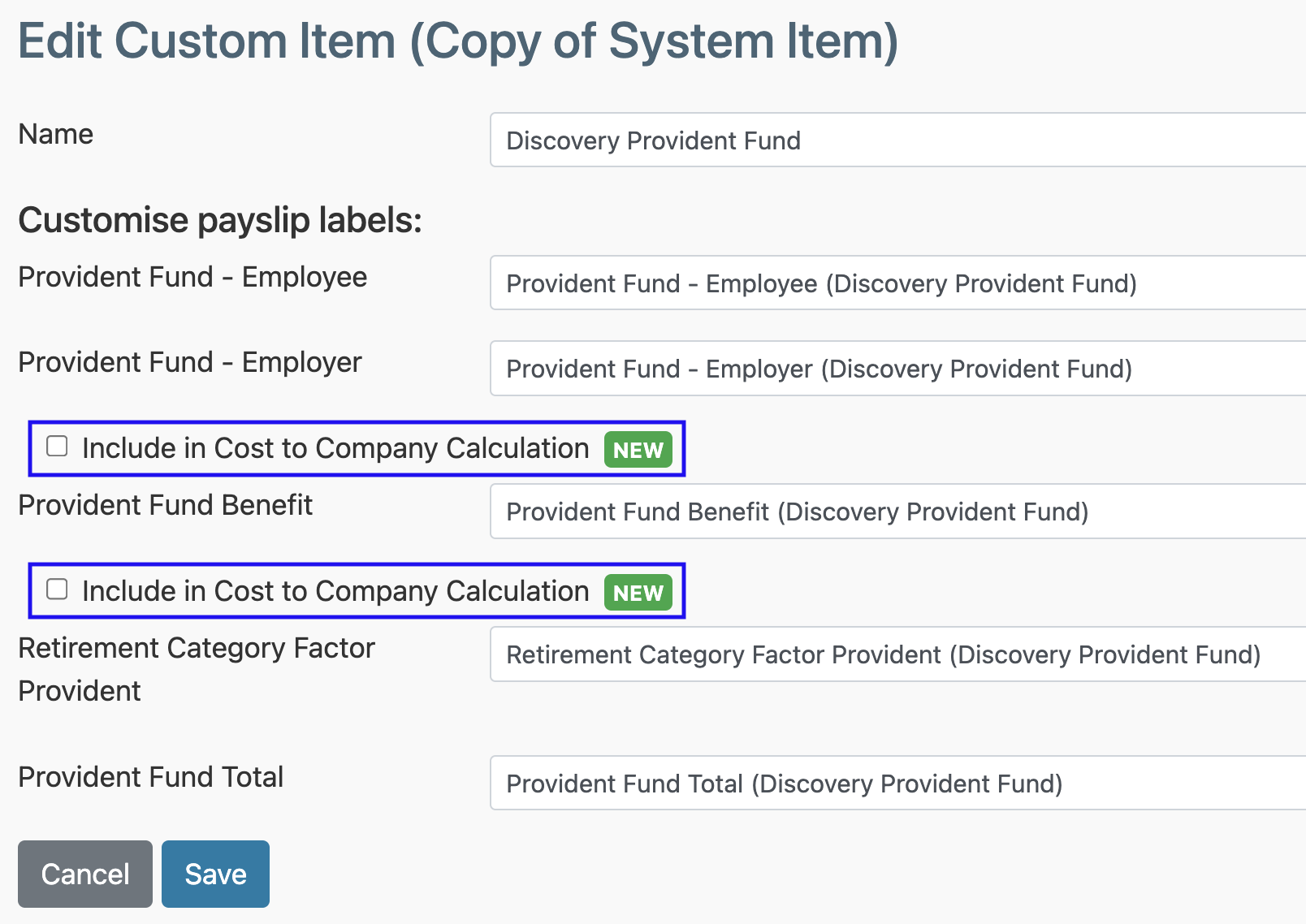Click the Name label beside the top input

55,134
